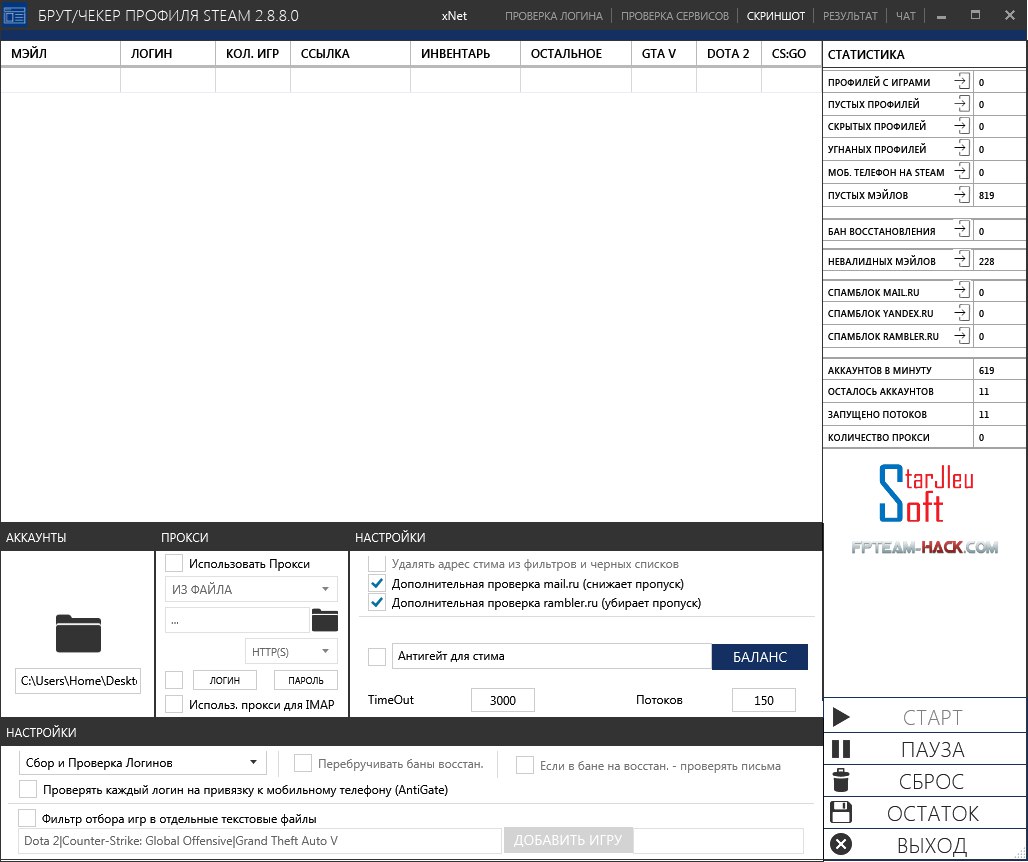This screenshot has width=1028, height=862.
Task: Reset stats with СБРОС text
Action: click(931, 781)
